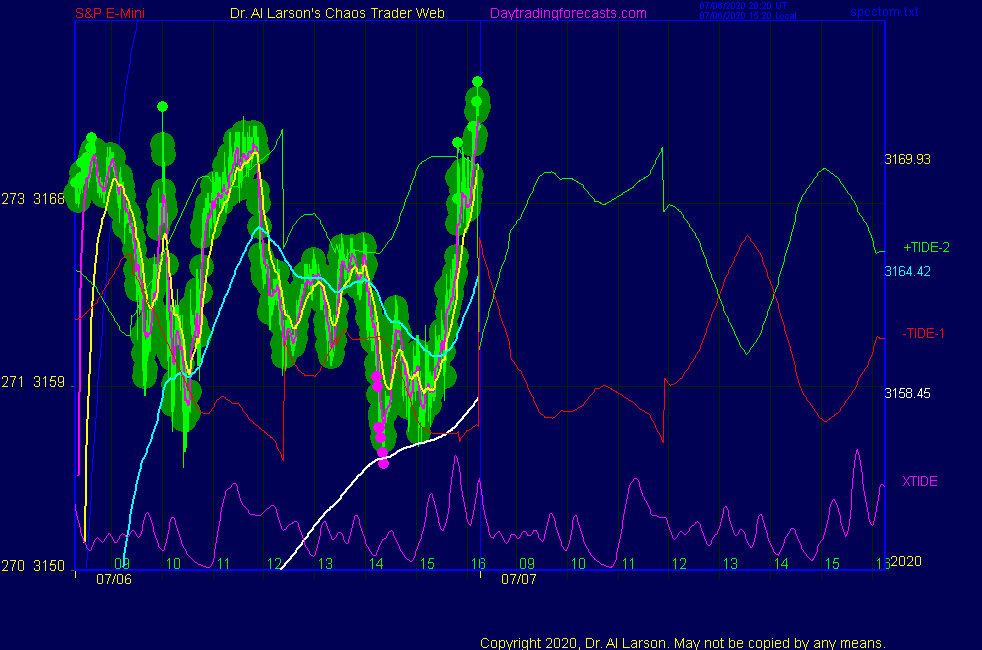Click the green dot atop the 10 o'clock spike
The width and height of the screenshot is (982, 650).
pyautogui.click(x=162, y=106)
